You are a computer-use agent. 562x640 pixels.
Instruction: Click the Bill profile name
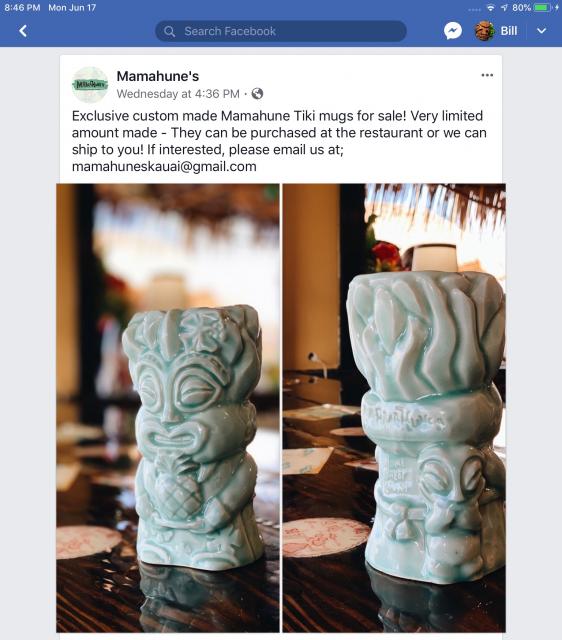click(509, 31)
